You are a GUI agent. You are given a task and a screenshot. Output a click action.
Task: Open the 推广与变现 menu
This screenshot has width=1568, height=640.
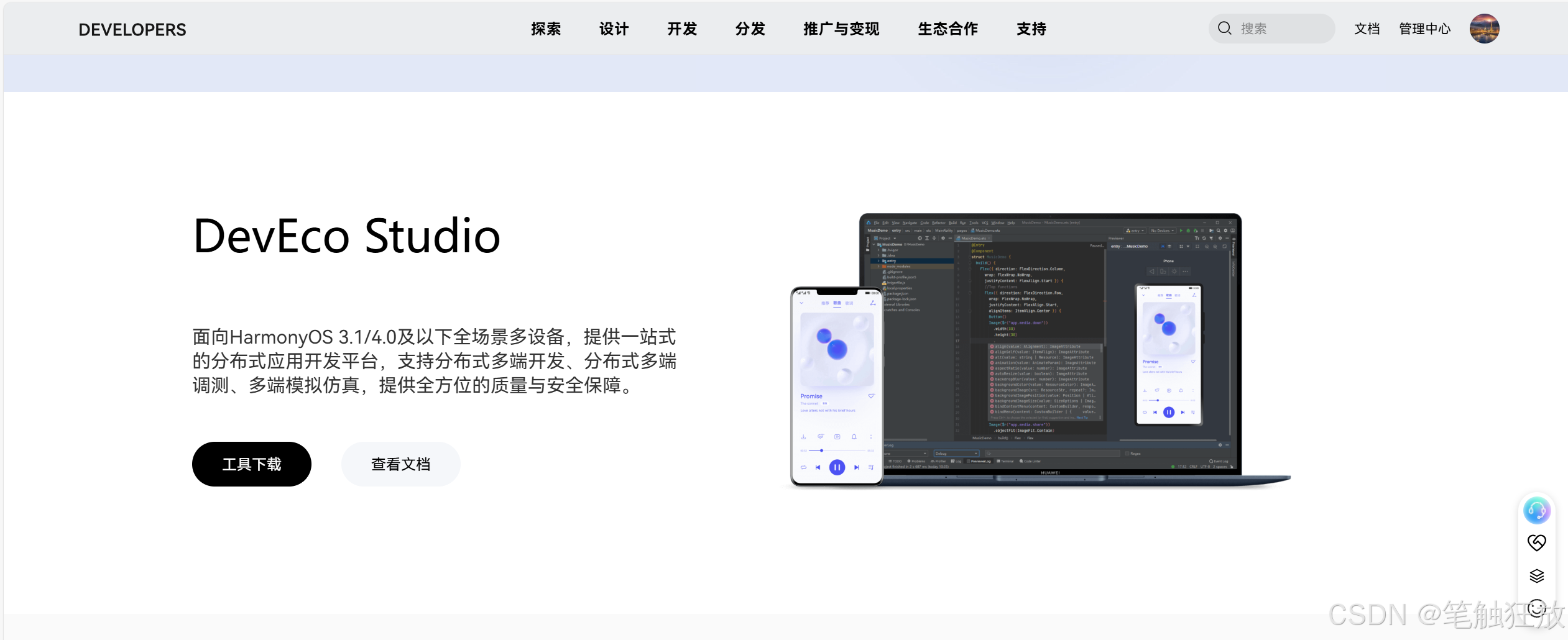pyautogui.click(x=841, y=29)
